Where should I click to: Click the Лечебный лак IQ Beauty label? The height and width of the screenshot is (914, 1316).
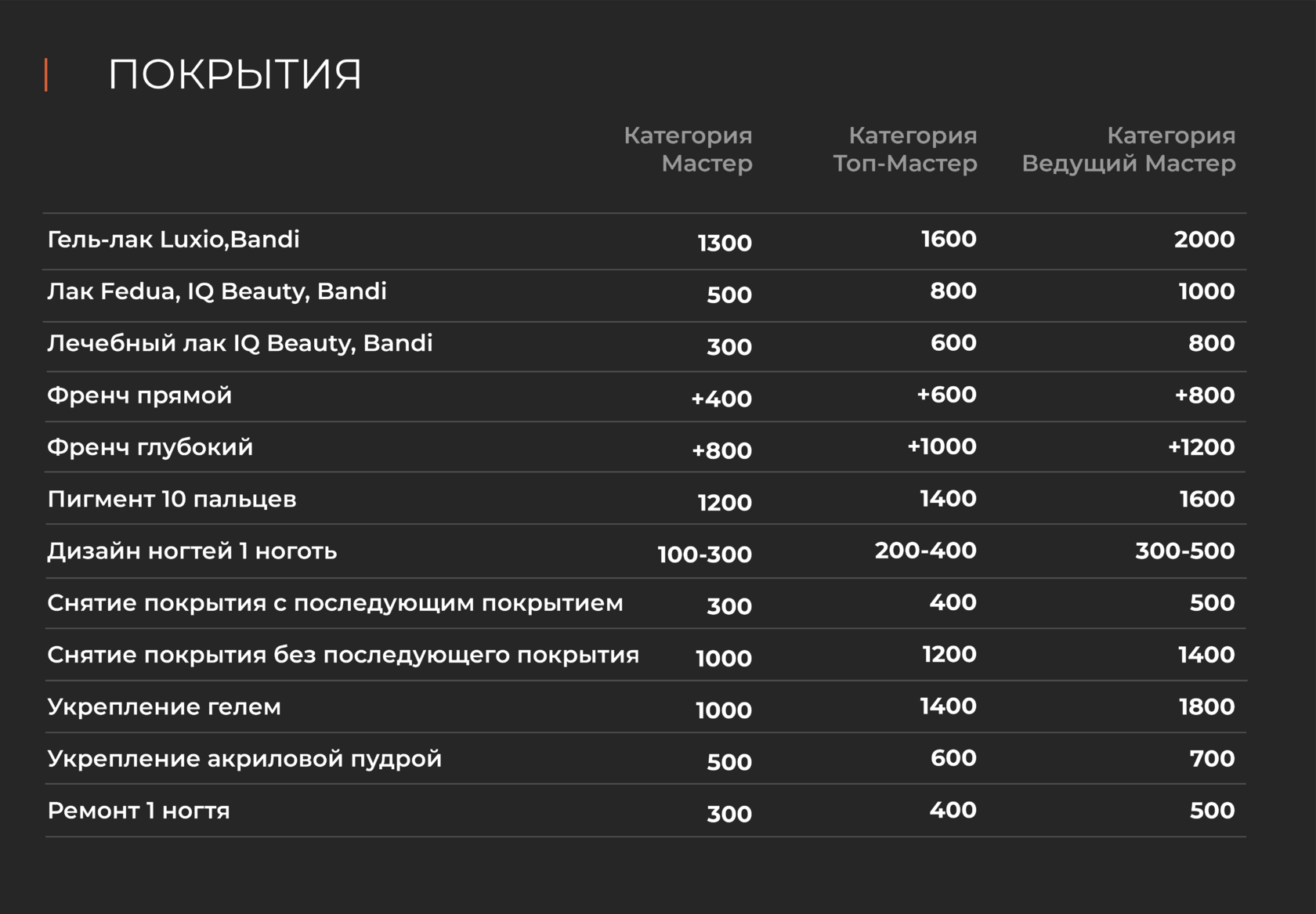240,343
